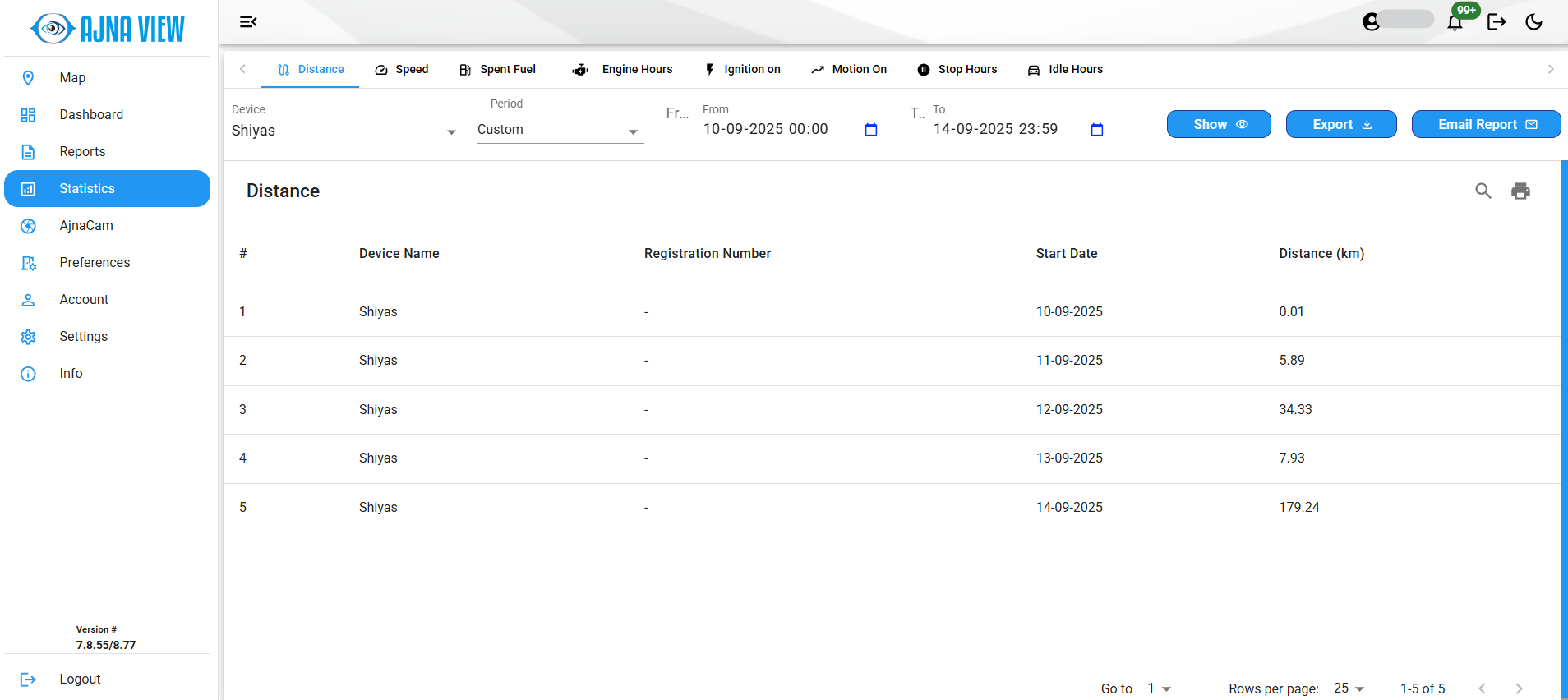
Task: Click the logout icon in top bar
Action: [1496, 22]
